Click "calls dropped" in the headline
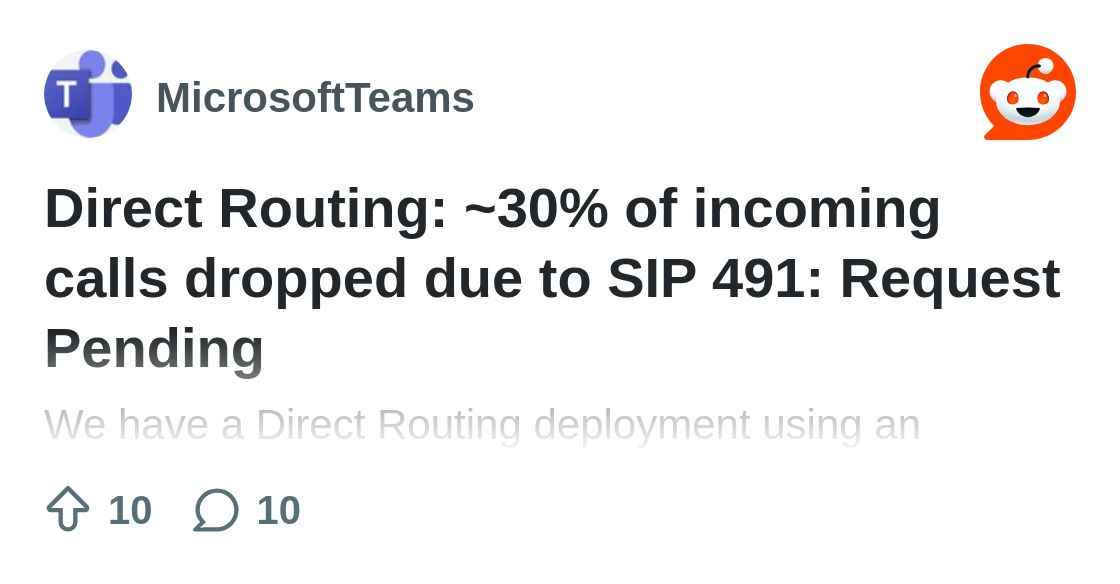The width and height of the screenshot is (1120, 584). (x=225, y=279)
